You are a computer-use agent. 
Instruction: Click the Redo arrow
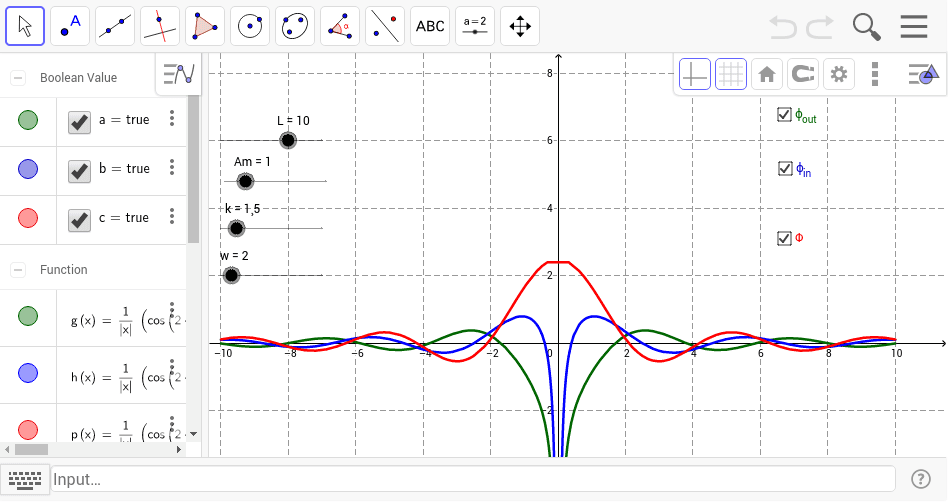point(820,28)
